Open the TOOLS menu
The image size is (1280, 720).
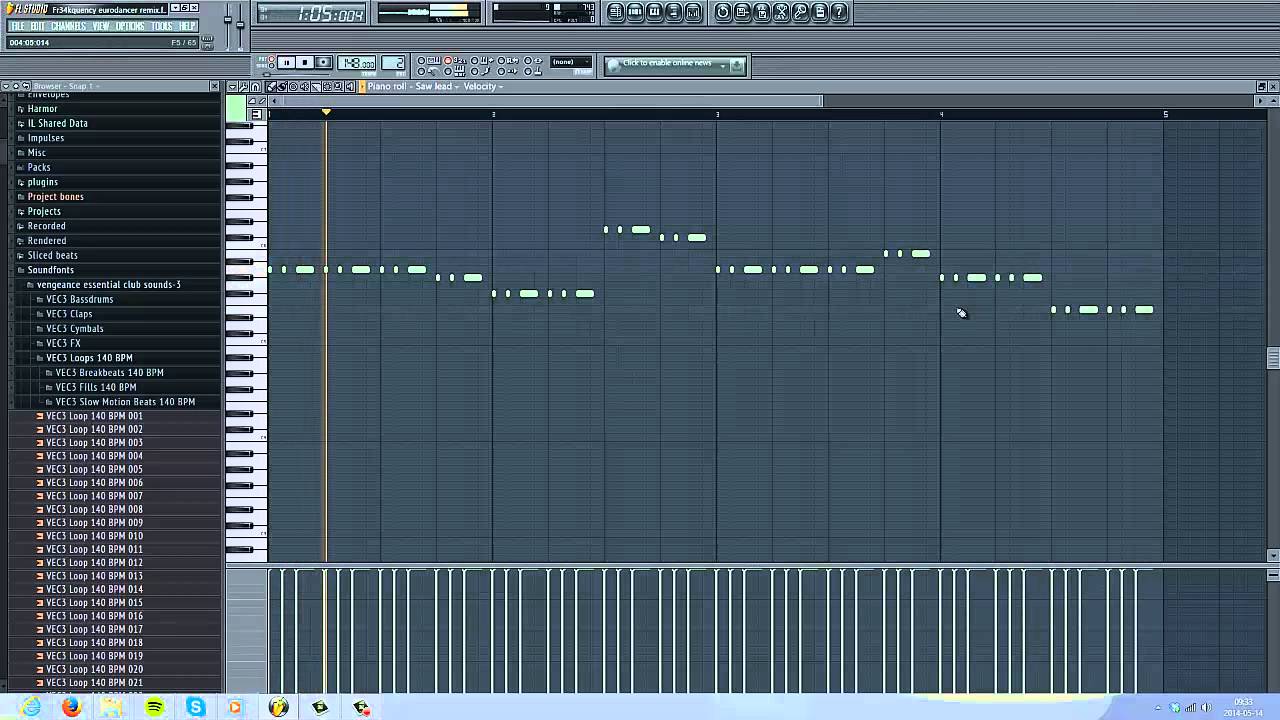point(162,26)
